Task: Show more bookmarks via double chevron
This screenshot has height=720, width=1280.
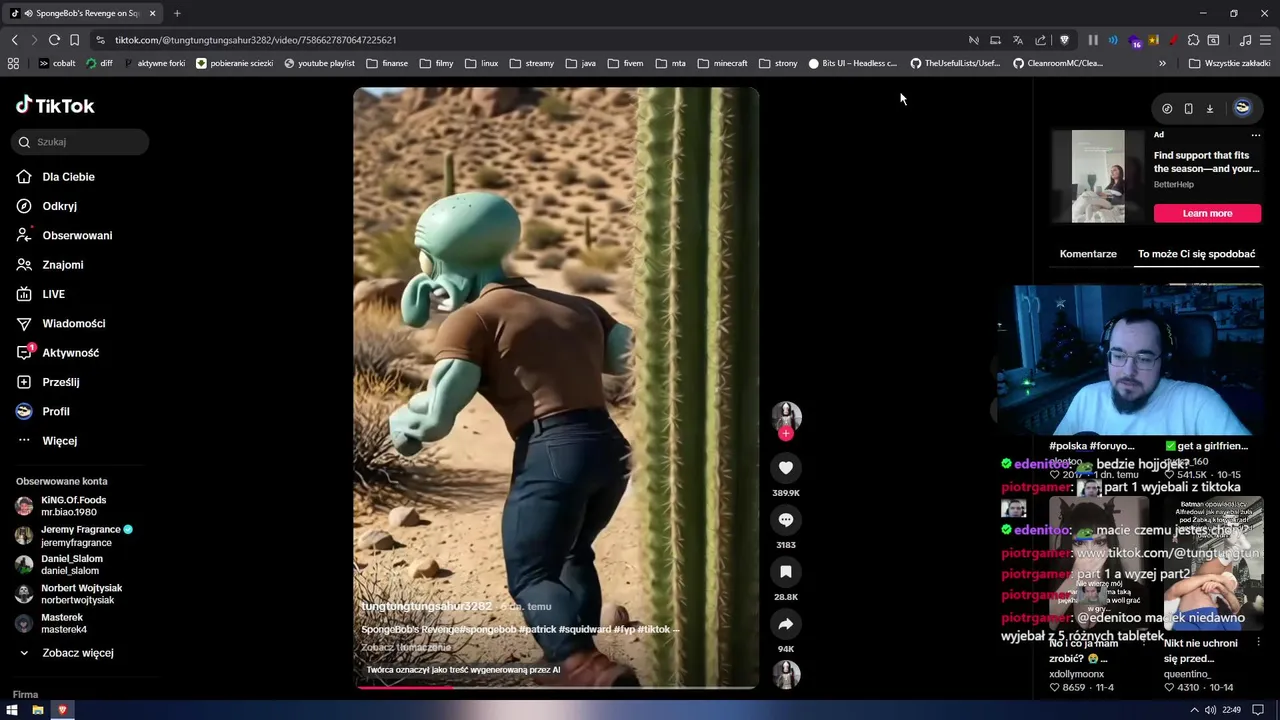Action: tap(1162, 63)
